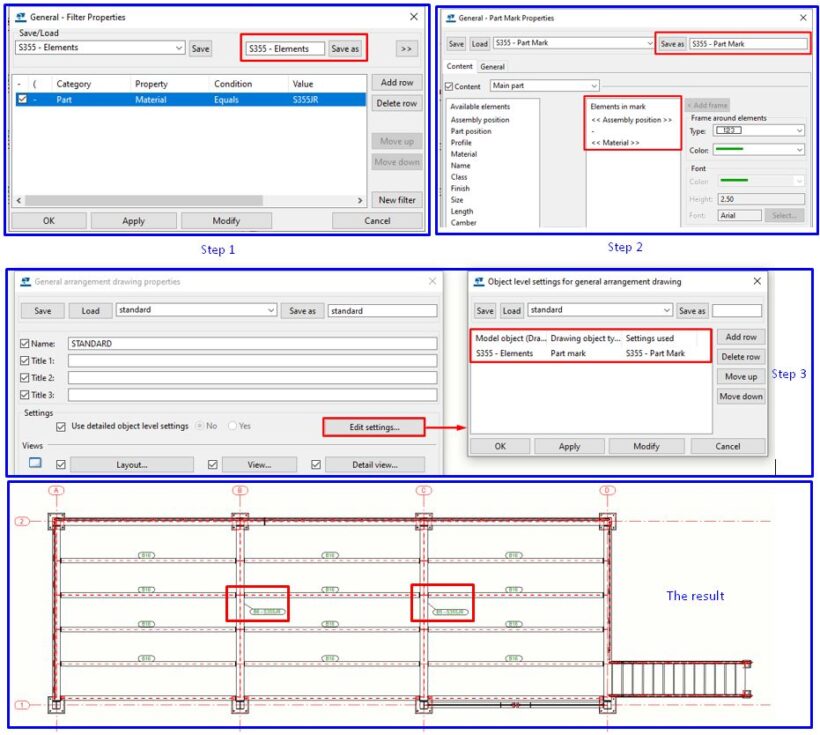This screenshot has height=735, width=820.
Task: Click Add row in Filter Properties
Action: (396, 82)
